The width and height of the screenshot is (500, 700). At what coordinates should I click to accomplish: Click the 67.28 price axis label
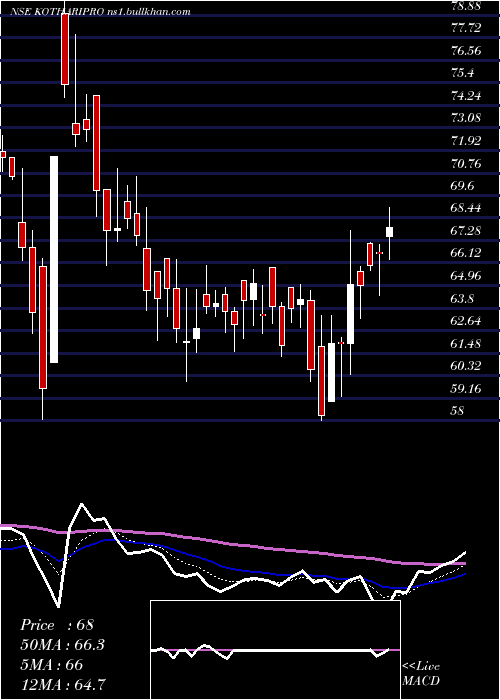tap(466, 231)
